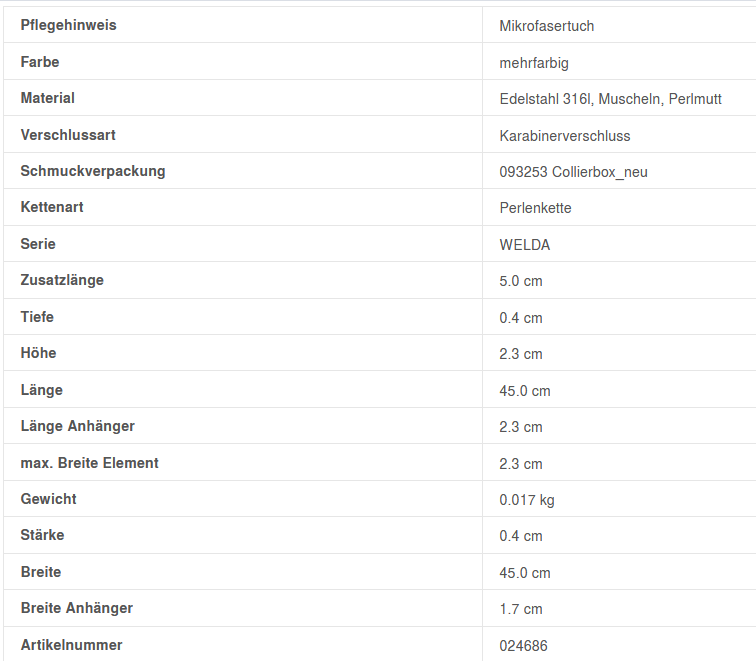Select the 5.0 cm value
The height and width of the screenshot is (661, 756).
click(521, 281)
